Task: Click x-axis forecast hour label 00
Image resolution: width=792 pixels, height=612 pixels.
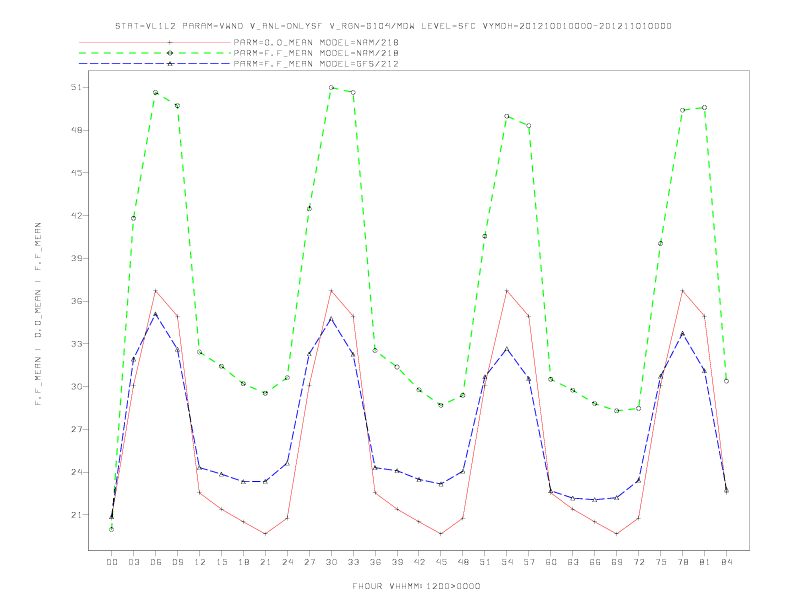Action: point(112,562)
